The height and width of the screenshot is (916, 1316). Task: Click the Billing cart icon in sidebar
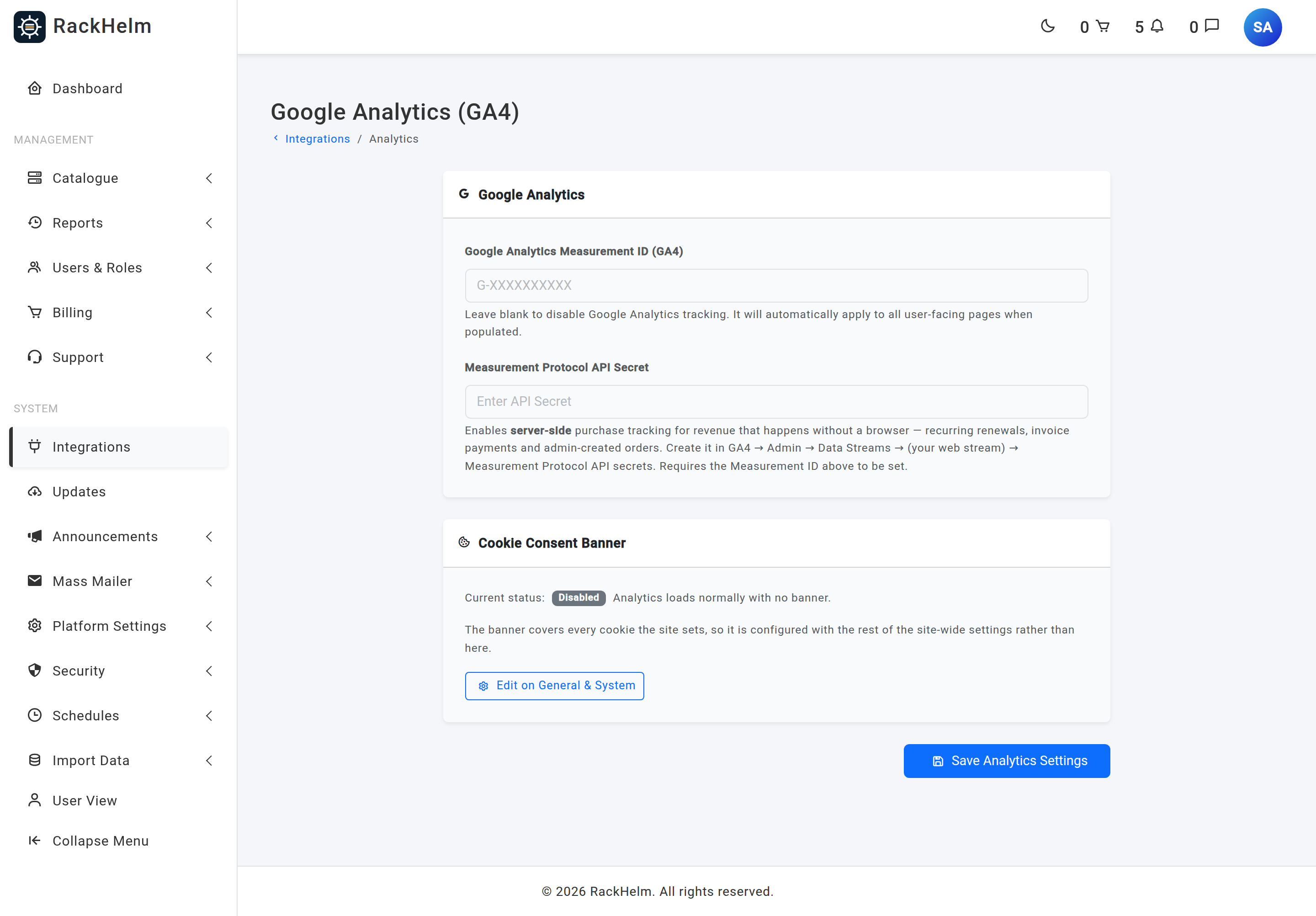click(35, 312)
